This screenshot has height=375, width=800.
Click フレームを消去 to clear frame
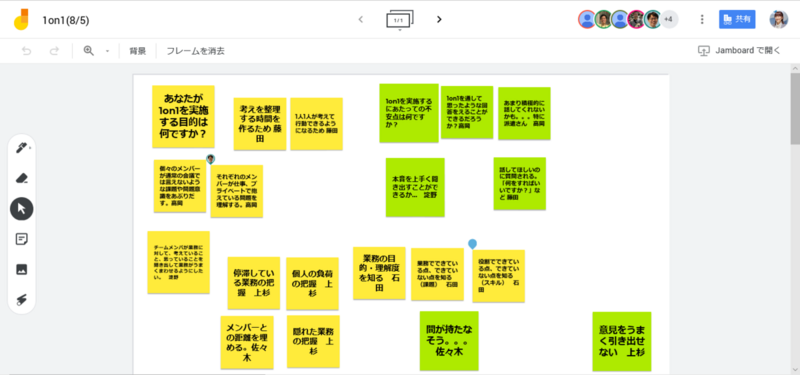click(x=195, y=51)
